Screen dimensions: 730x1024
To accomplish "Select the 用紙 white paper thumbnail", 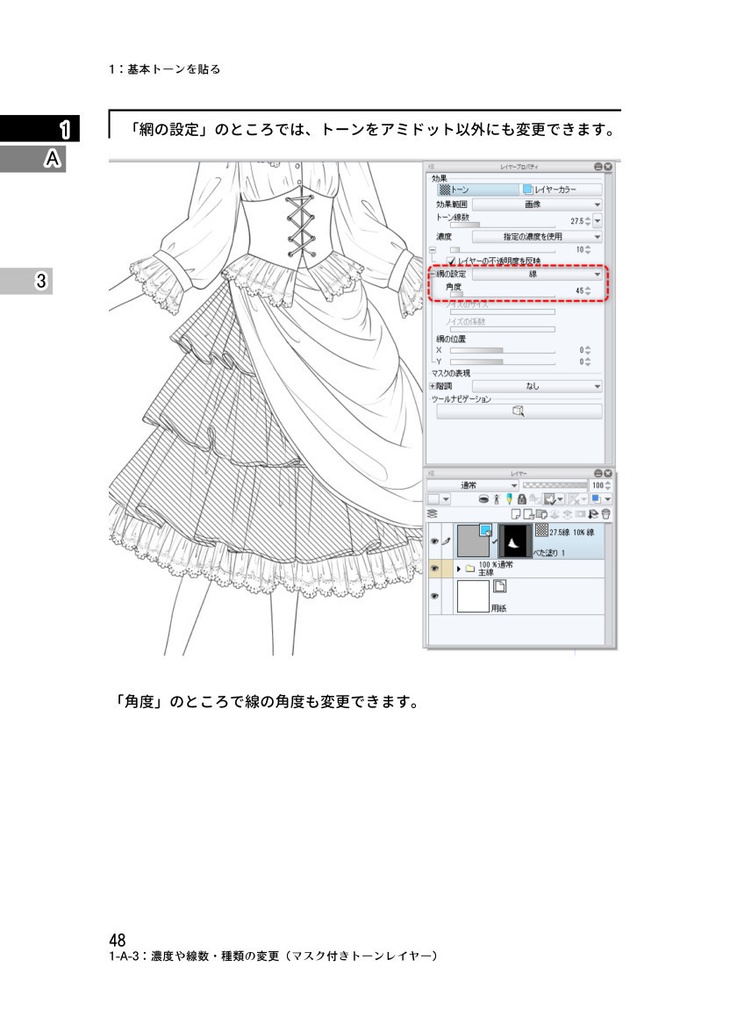I will 473,596.
